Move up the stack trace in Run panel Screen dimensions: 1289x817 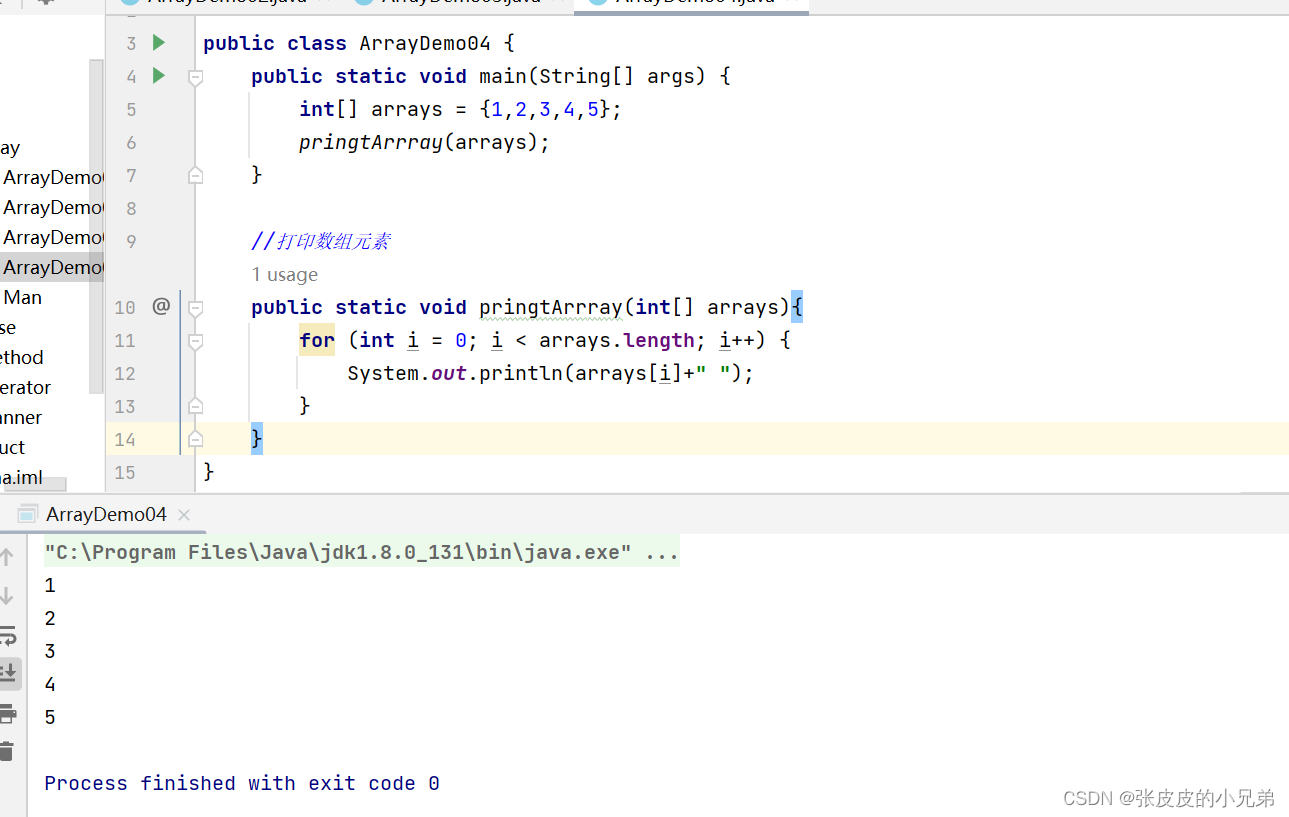pyautogui.click(x=7, y=558)
